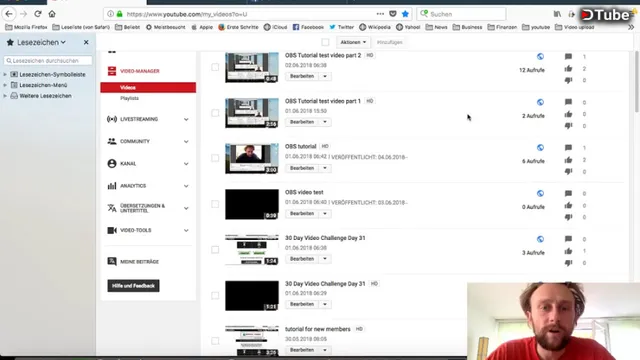Expand the Video-Tools section chevron
This screenshot has width=640, height=360.
tap(186, 230)
